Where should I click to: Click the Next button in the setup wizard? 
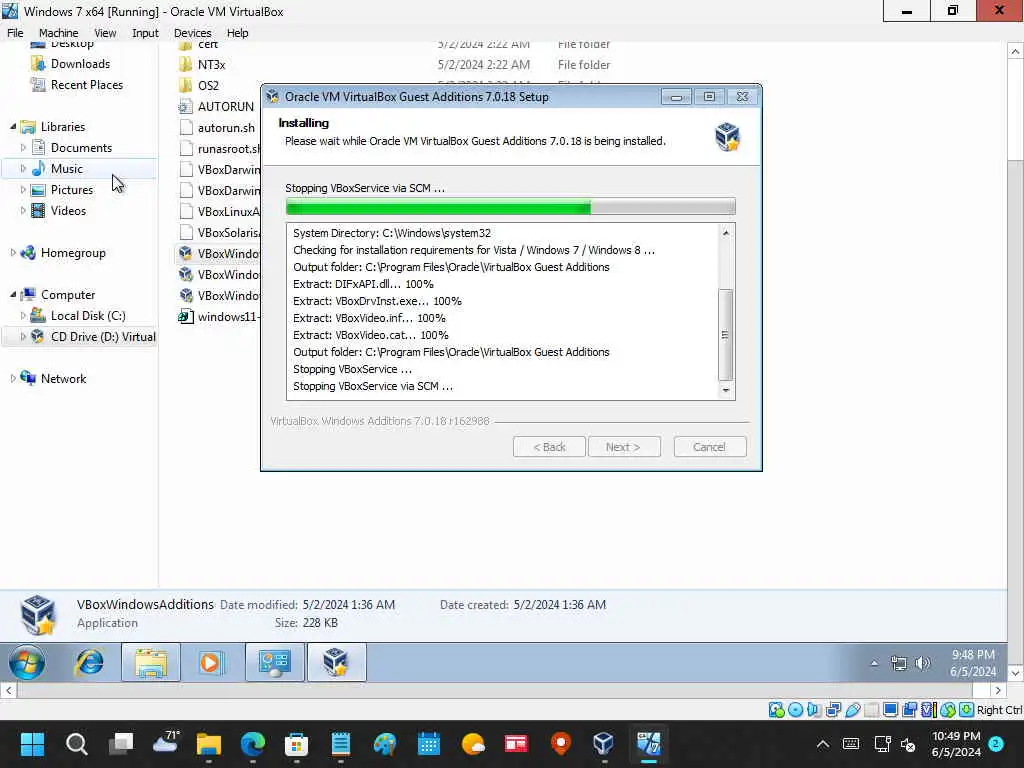624,447
